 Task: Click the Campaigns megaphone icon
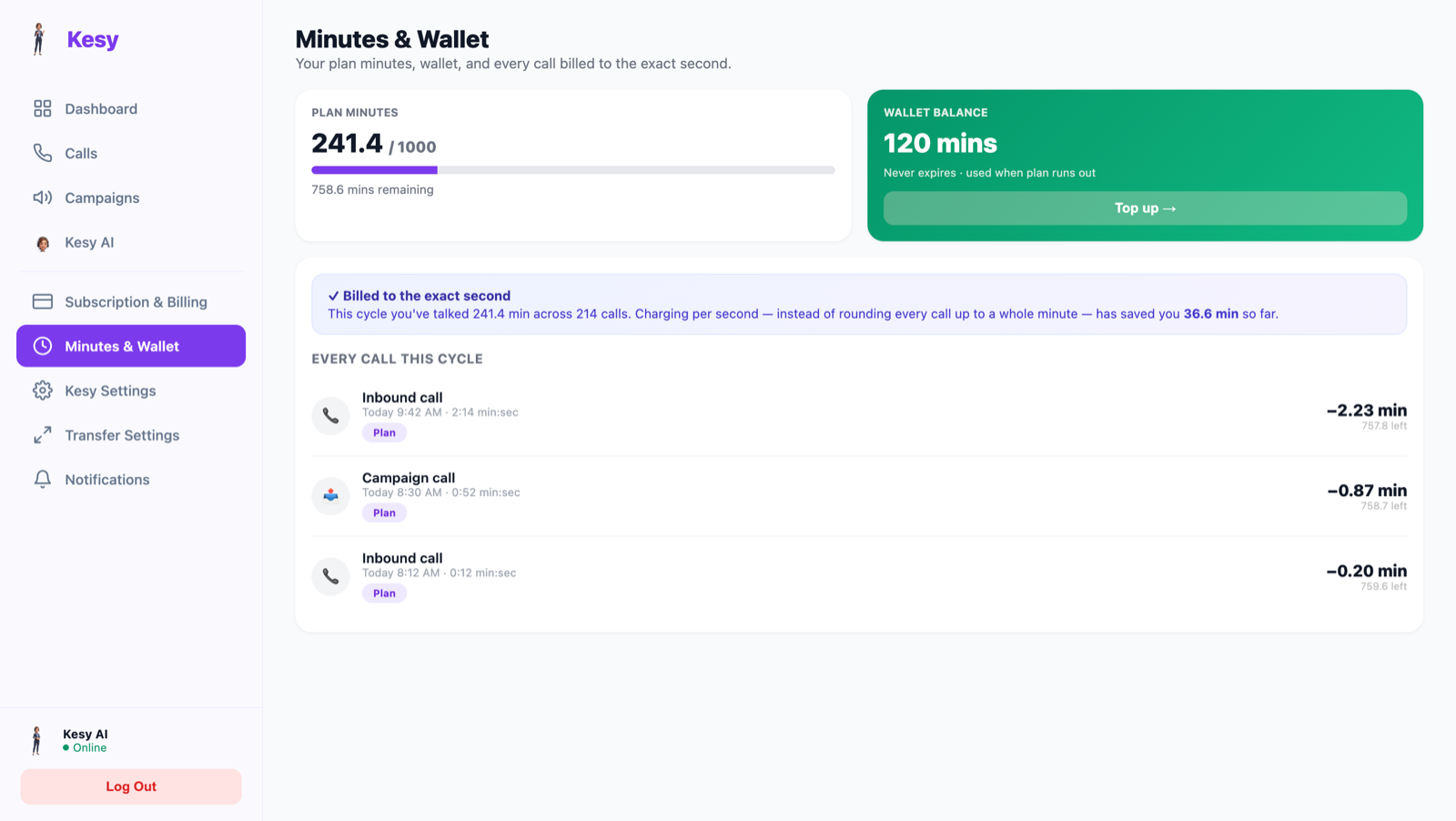[x=43, y=198]
